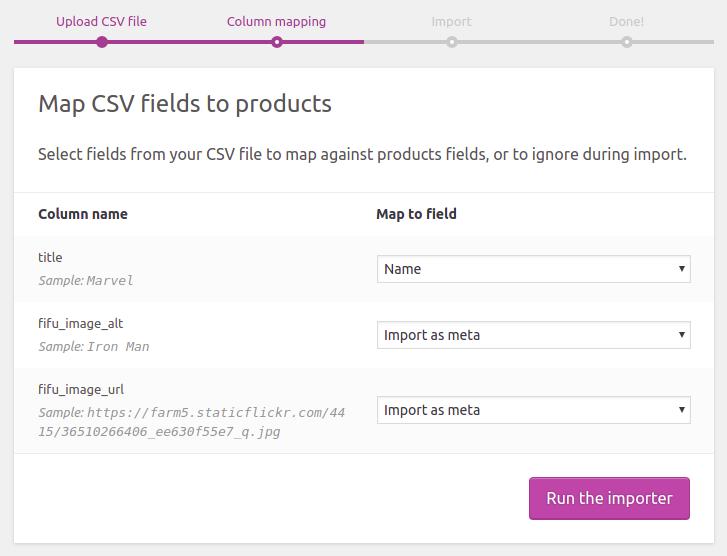Click the Column mapping step marker
The height and width of the screenshot is (556, 727).
tap(277, 42)
